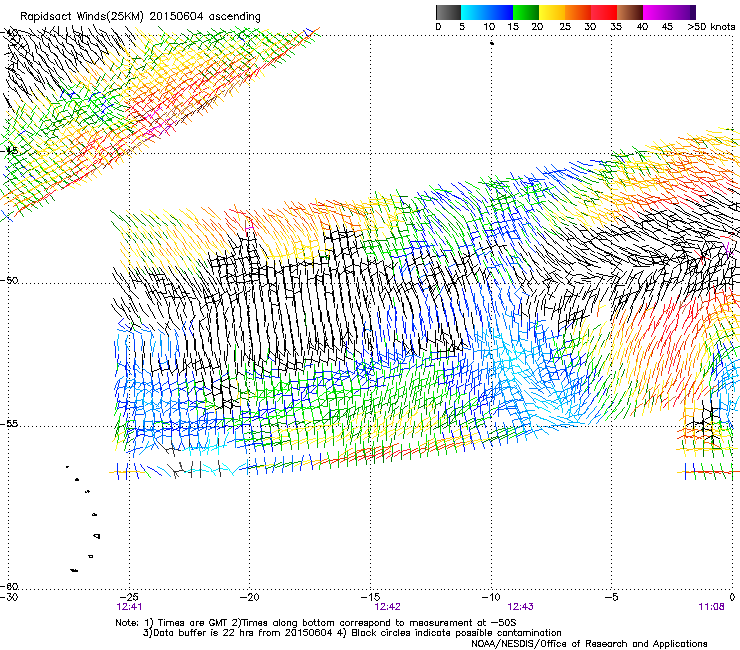Click the yellow 20-25 knots legend segment
This screenshot has width=740, height=650.
[x=552, y=12]
